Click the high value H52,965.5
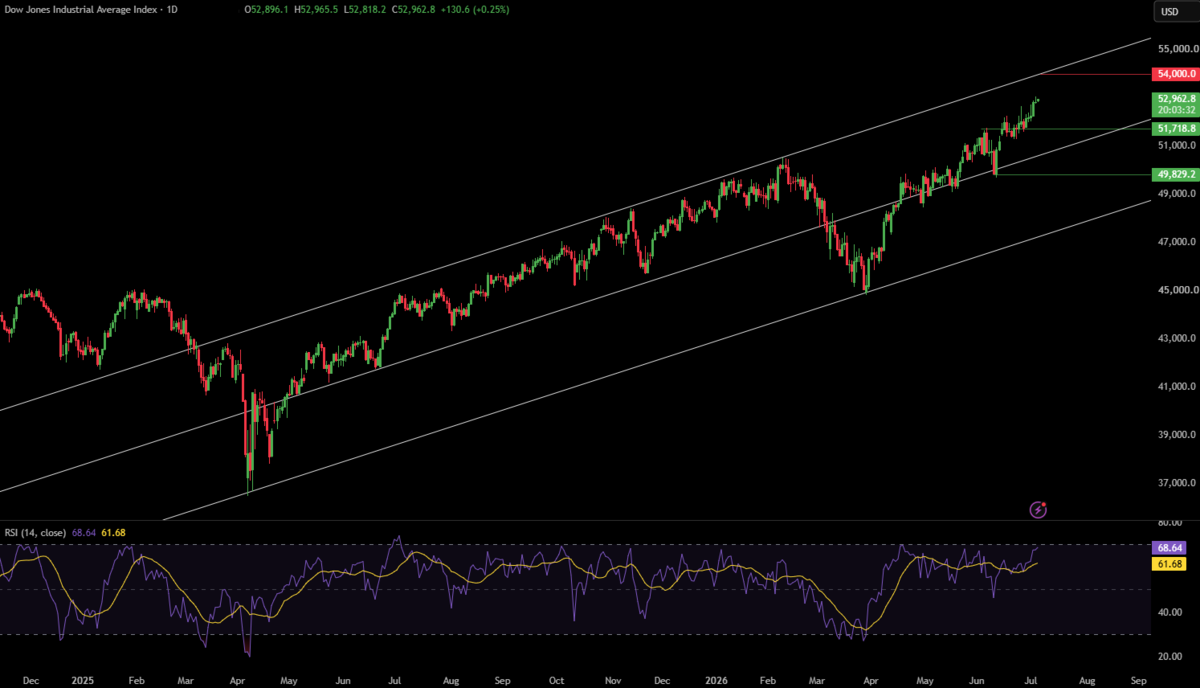This screenshot has height=688, width=1200. pyautogui.click(x=318, y=10)
